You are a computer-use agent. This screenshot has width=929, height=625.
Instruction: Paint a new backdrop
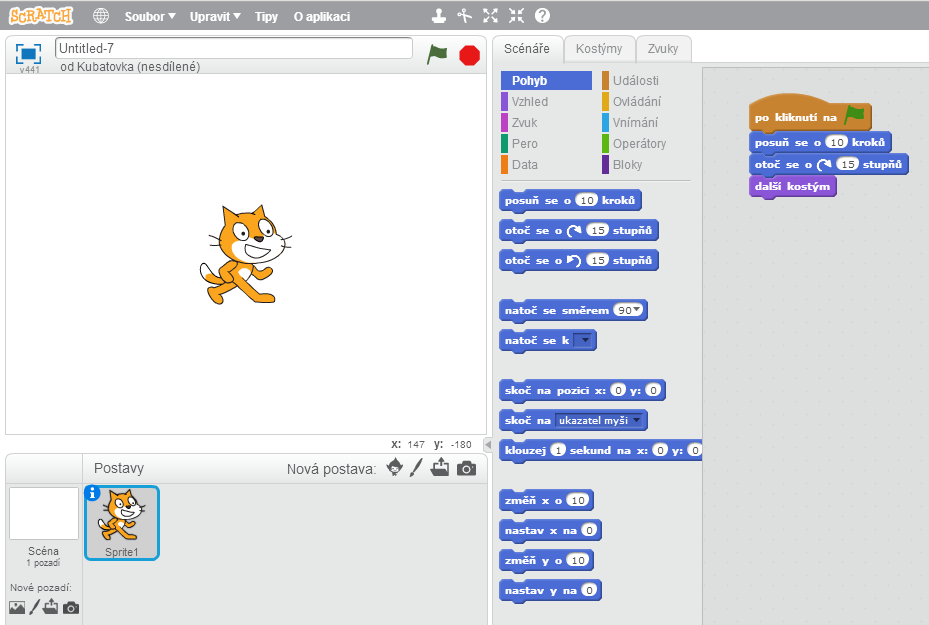[x=34, y=607]
